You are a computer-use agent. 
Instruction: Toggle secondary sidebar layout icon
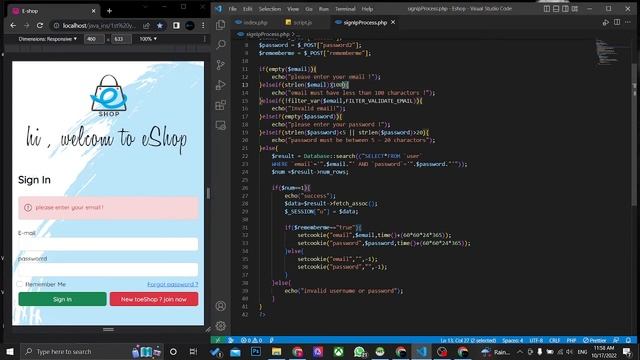[x=565, y=9]
